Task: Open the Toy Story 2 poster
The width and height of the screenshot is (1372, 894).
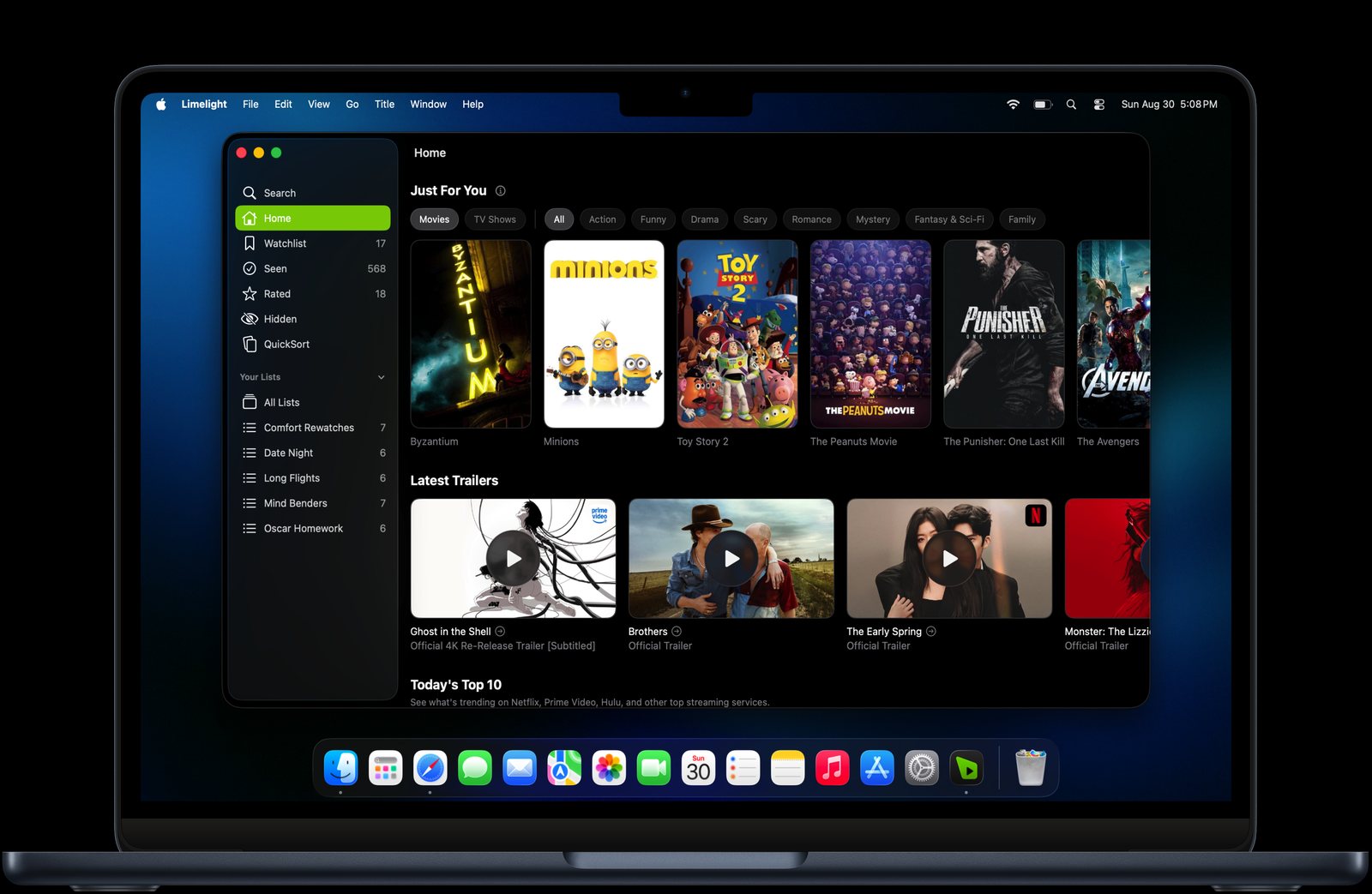Action: pos(737,334)
